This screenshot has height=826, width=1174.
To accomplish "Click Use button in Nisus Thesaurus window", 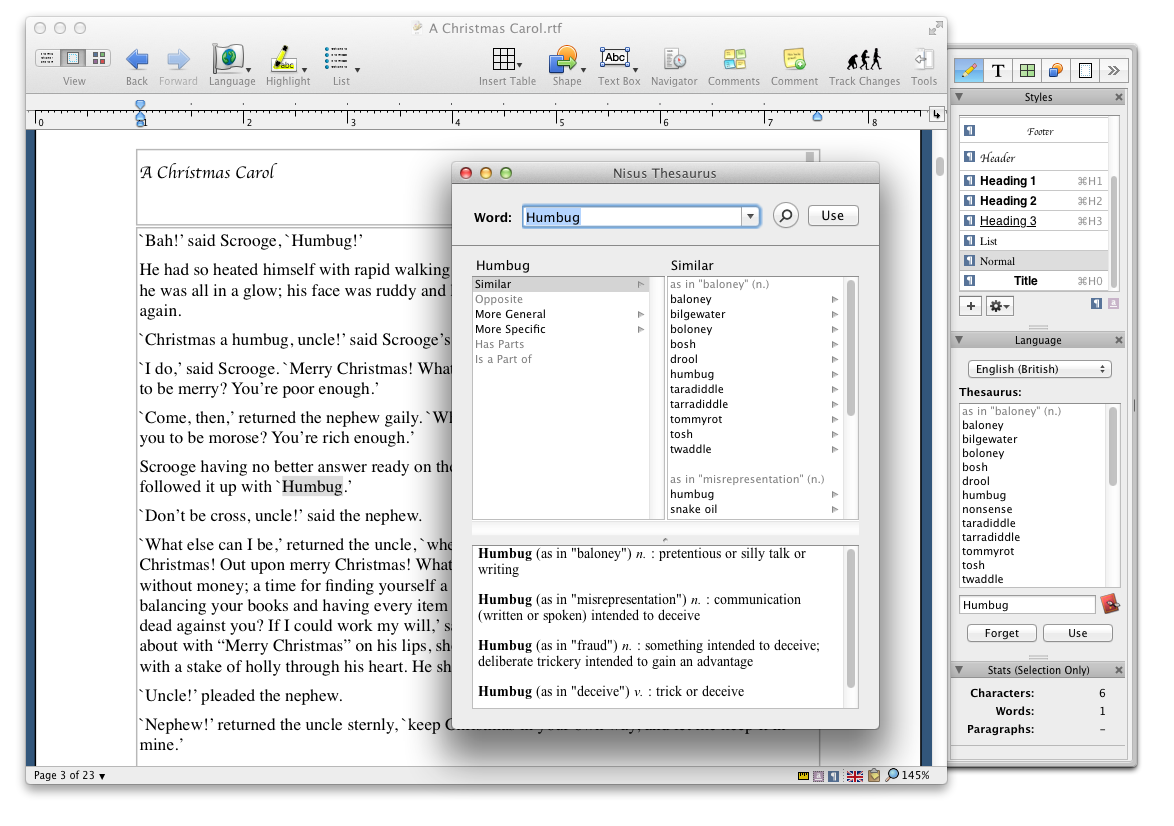I will (x=833, y=216).
